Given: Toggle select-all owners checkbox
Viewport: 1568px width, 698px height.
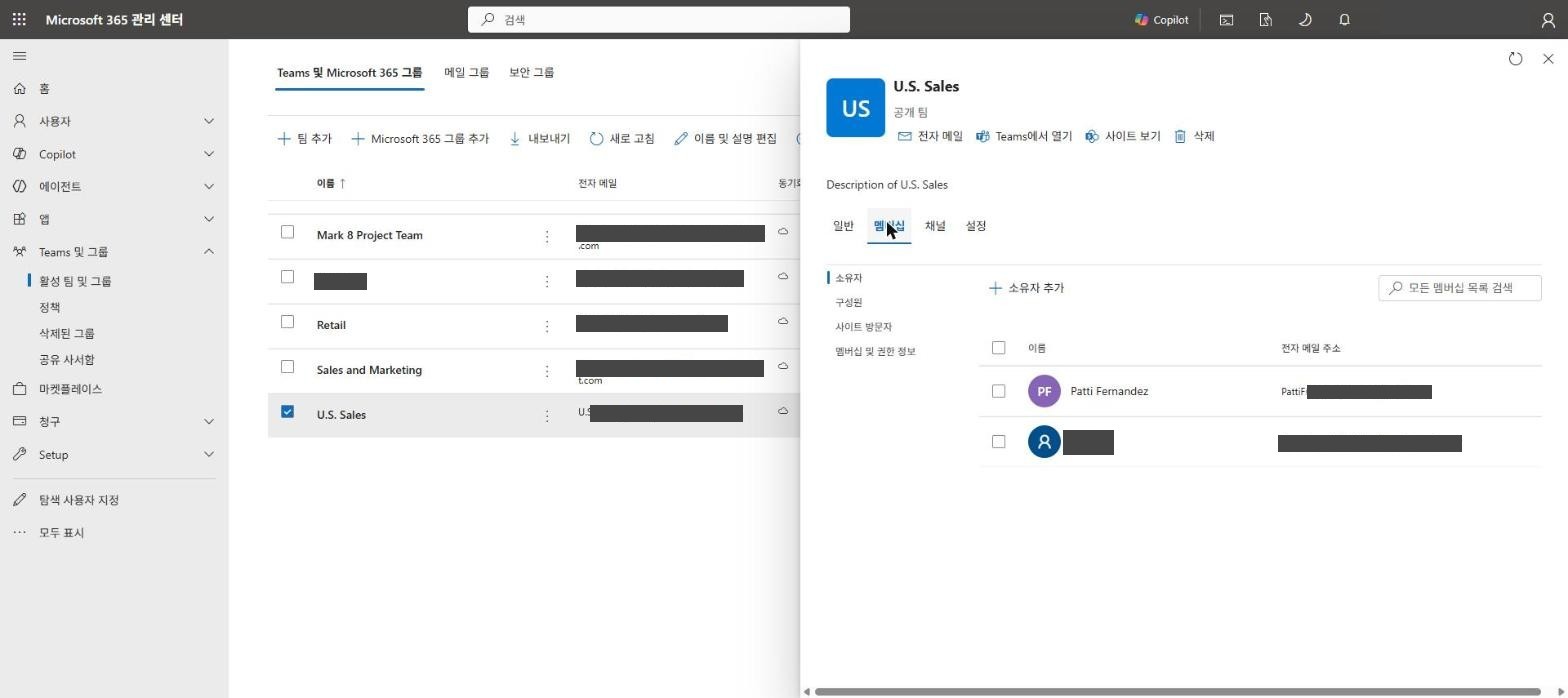Looking at the screenshot, I should [998, 348].
